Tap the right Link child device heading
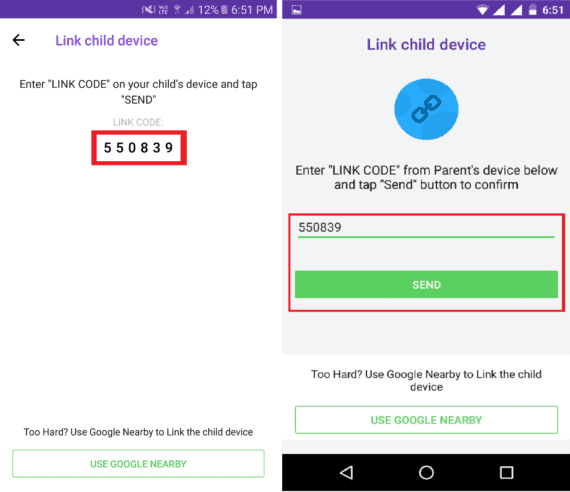 click(426, 45)
